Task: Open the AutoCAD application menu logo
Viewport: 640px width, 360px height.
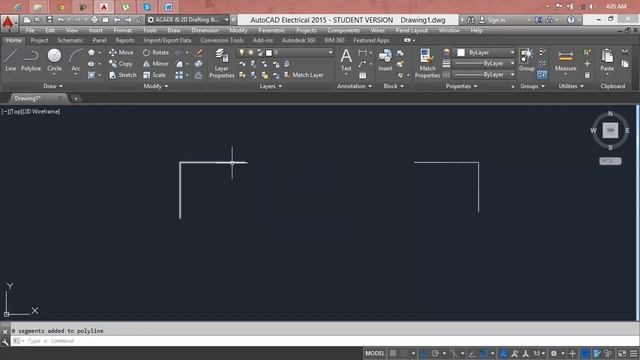Action: coord(8,23)
